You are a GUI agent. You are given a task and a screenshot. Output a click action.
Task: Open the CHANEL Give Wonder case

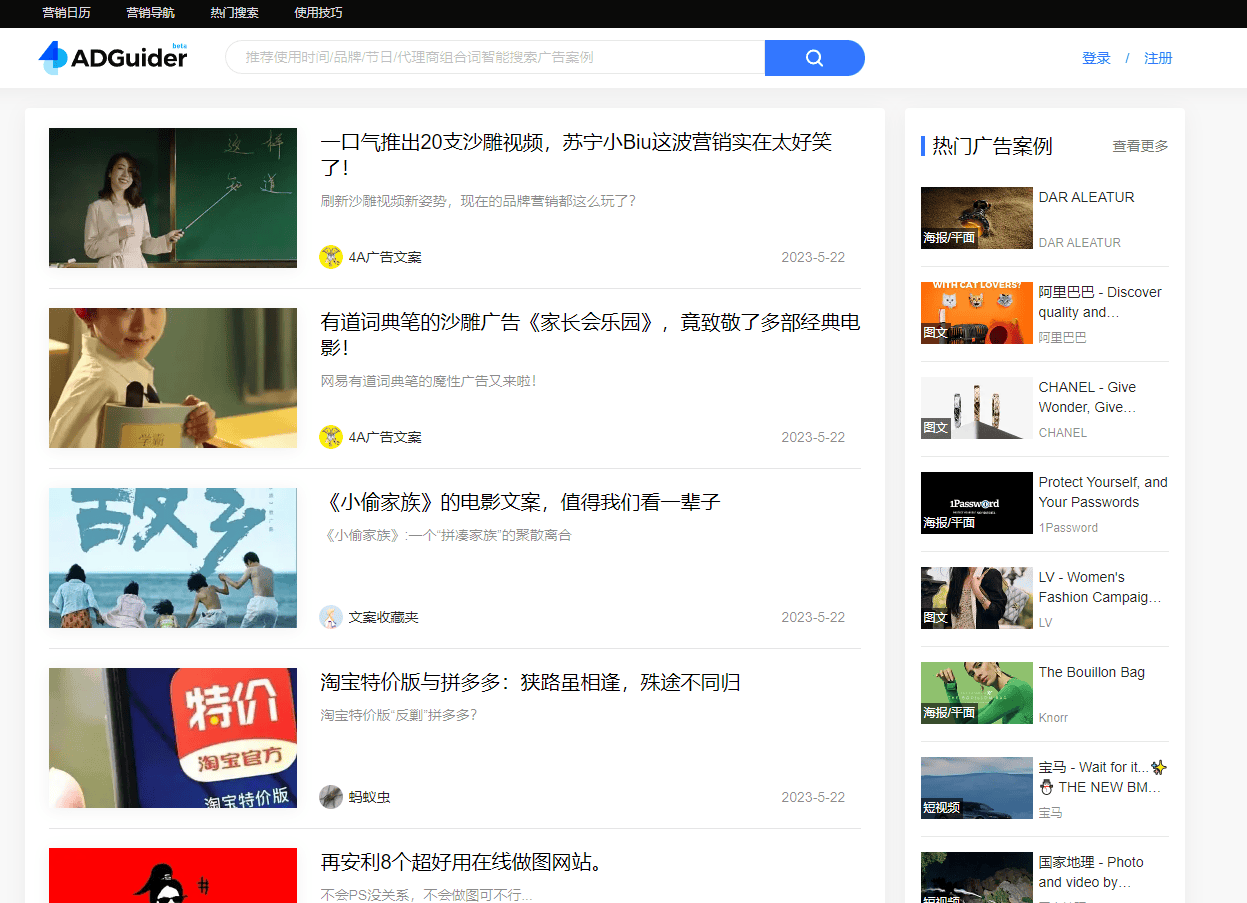(x=1087, y=397)
